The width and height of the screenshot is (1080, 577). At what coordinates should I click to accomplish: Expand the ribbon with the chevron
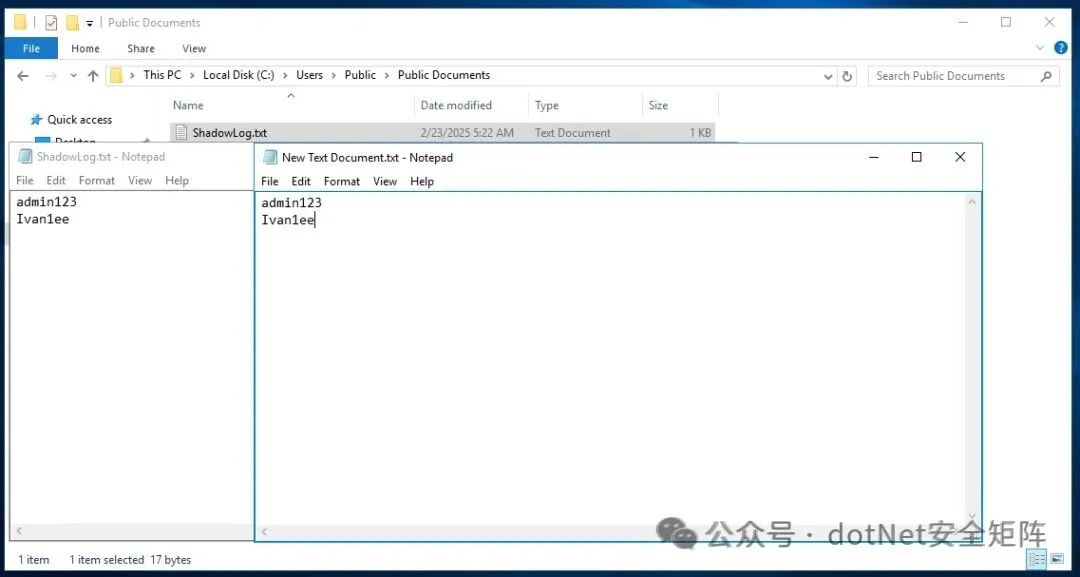coord(1040,48)
